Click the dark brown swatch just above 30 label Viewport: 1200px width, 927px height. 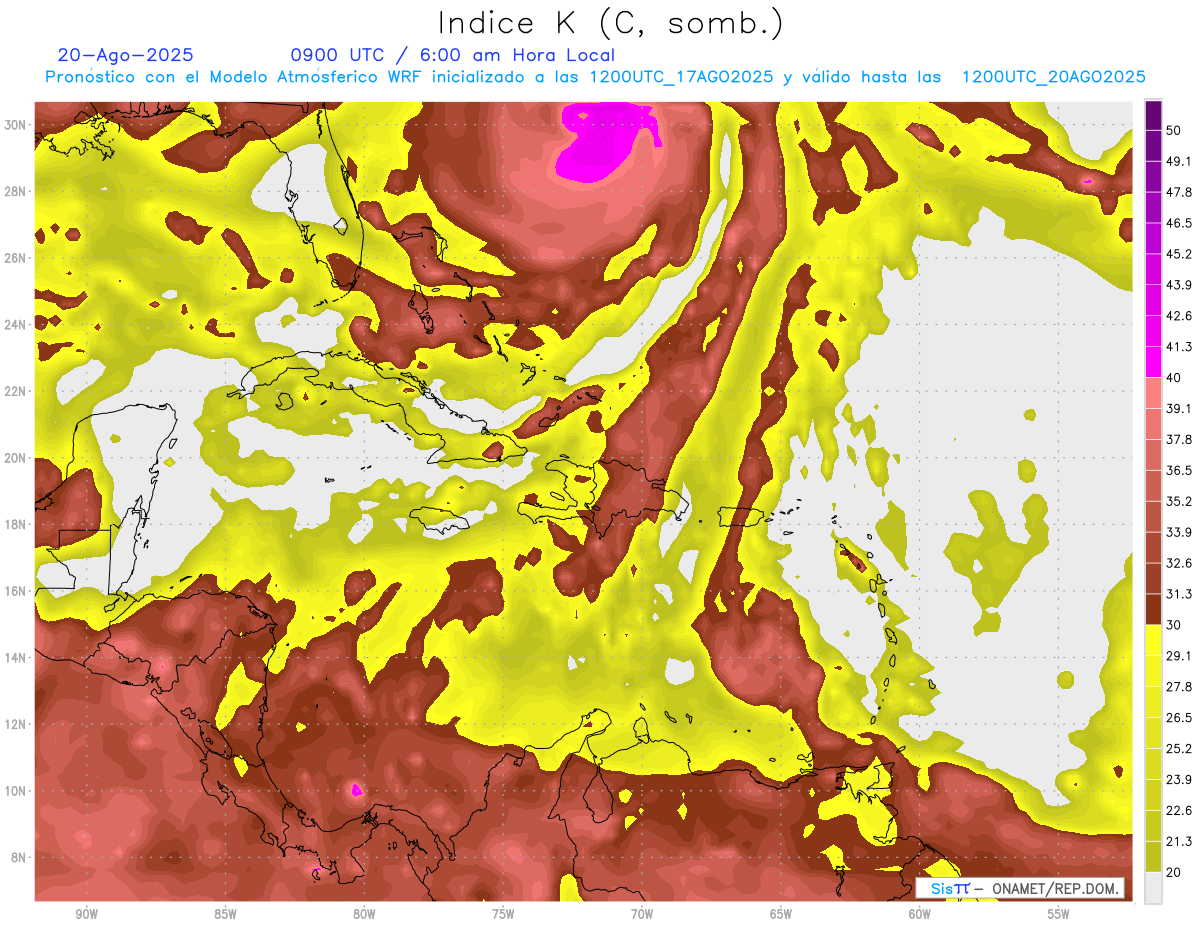1154,610
